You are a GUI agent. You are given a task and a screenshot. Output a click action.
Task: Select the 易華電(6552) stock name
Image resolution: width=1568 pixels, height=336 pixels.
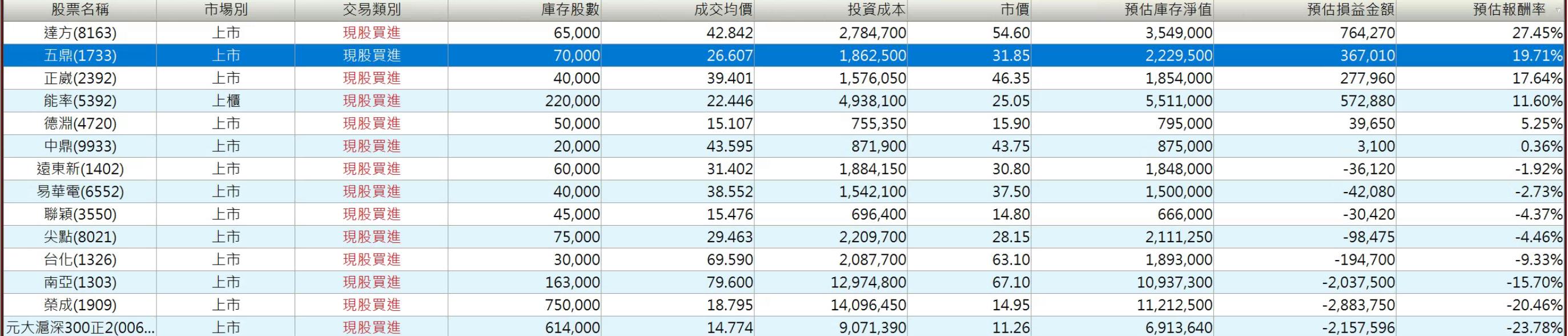(x=80, y=192)
